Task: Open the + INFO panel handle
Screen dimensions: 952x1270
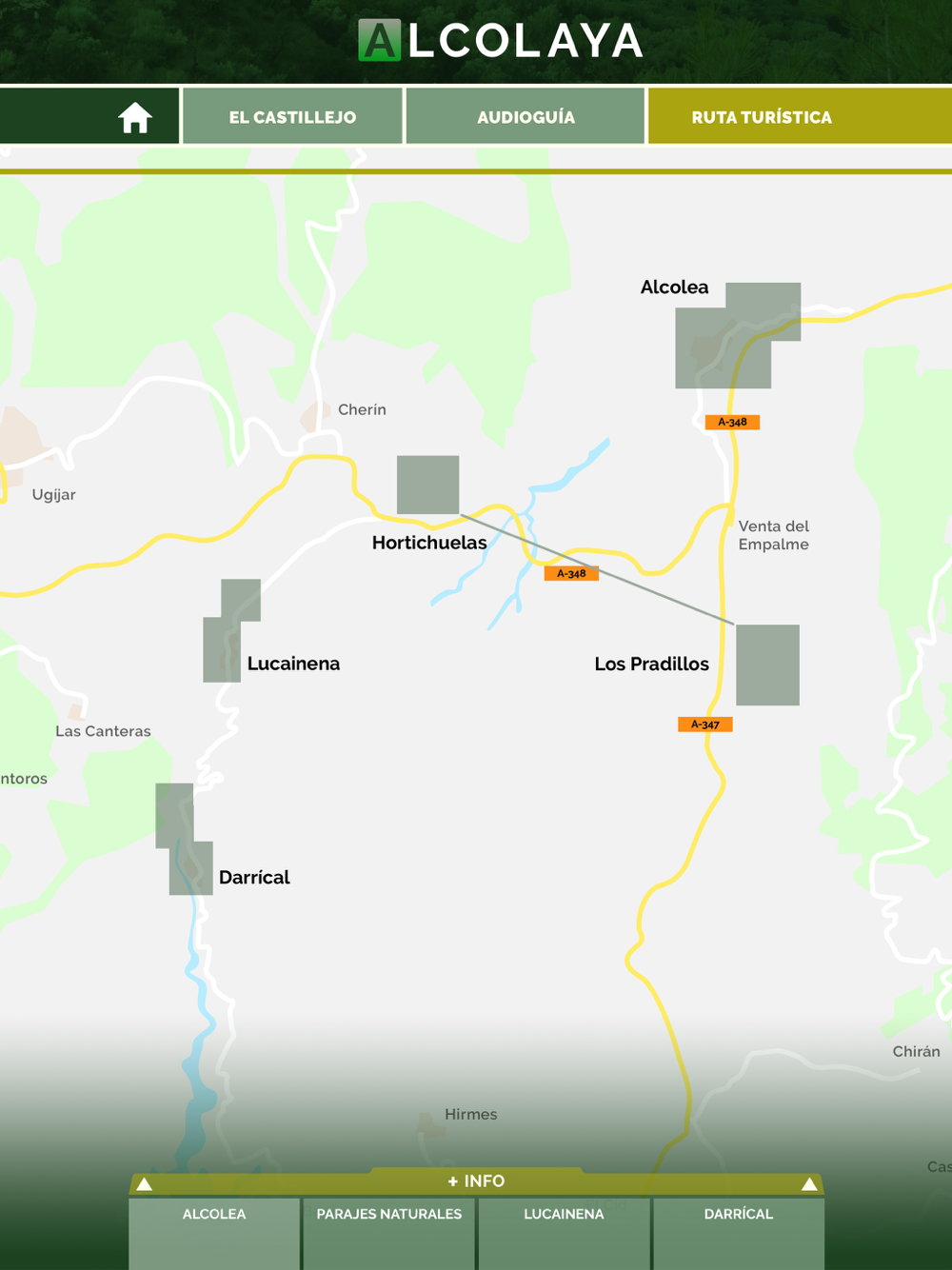Action: coord(476,1181)
